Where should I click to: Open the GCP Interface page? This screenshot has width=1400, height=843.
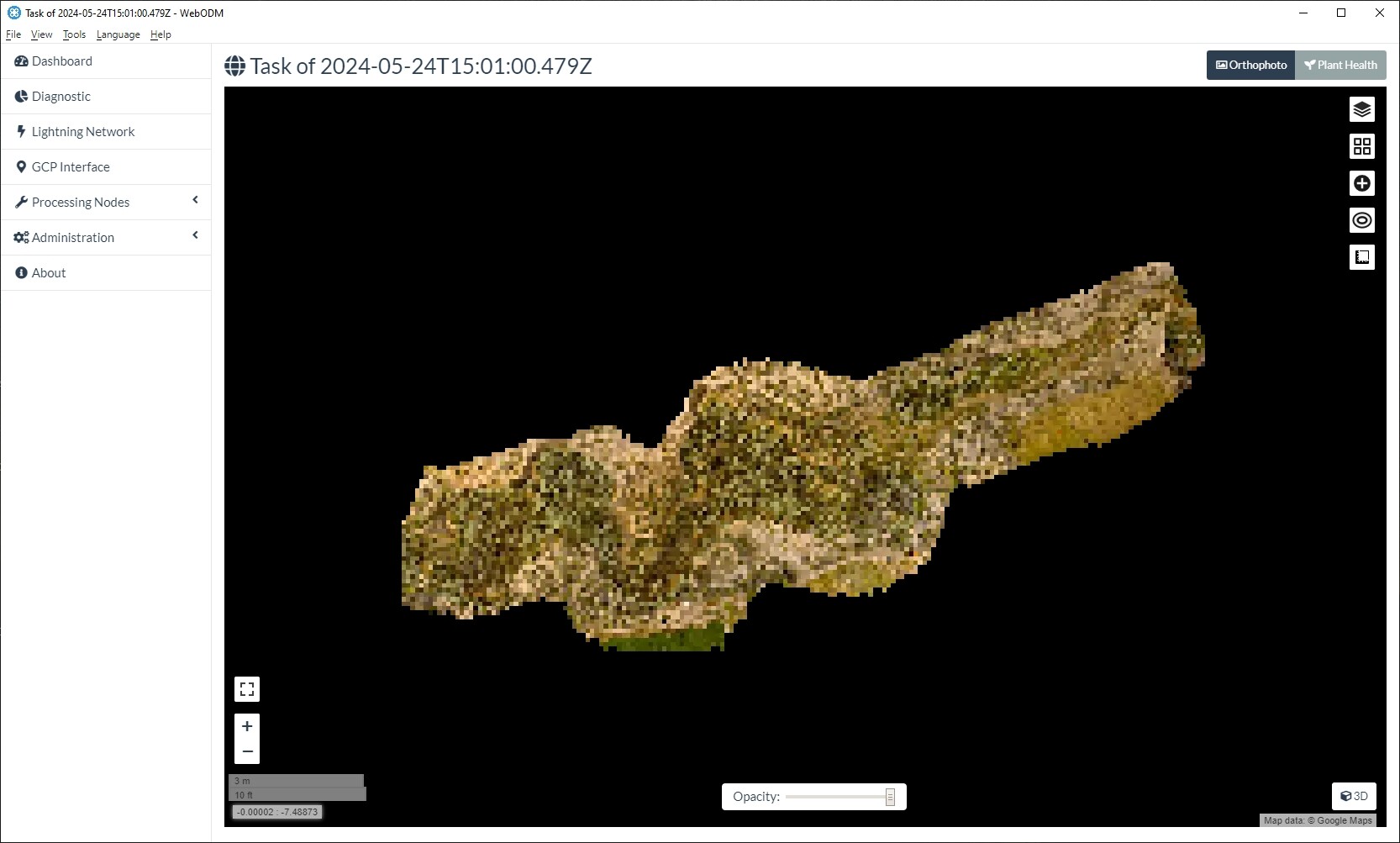[x=71, y=166]
